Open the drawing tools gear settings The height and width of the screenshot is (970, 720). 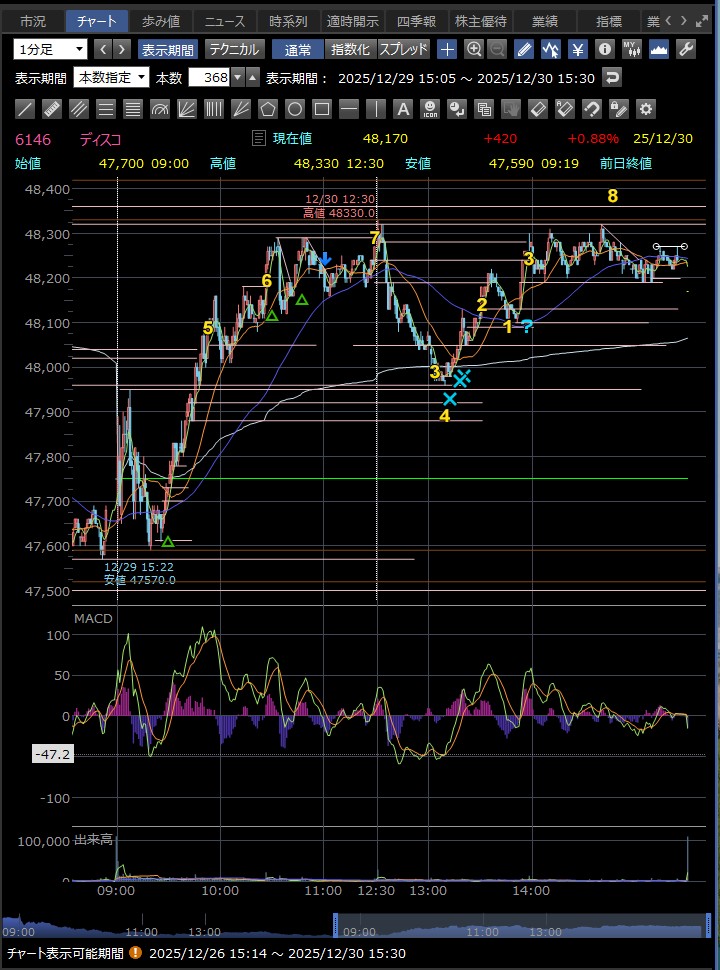click(646, 109)
